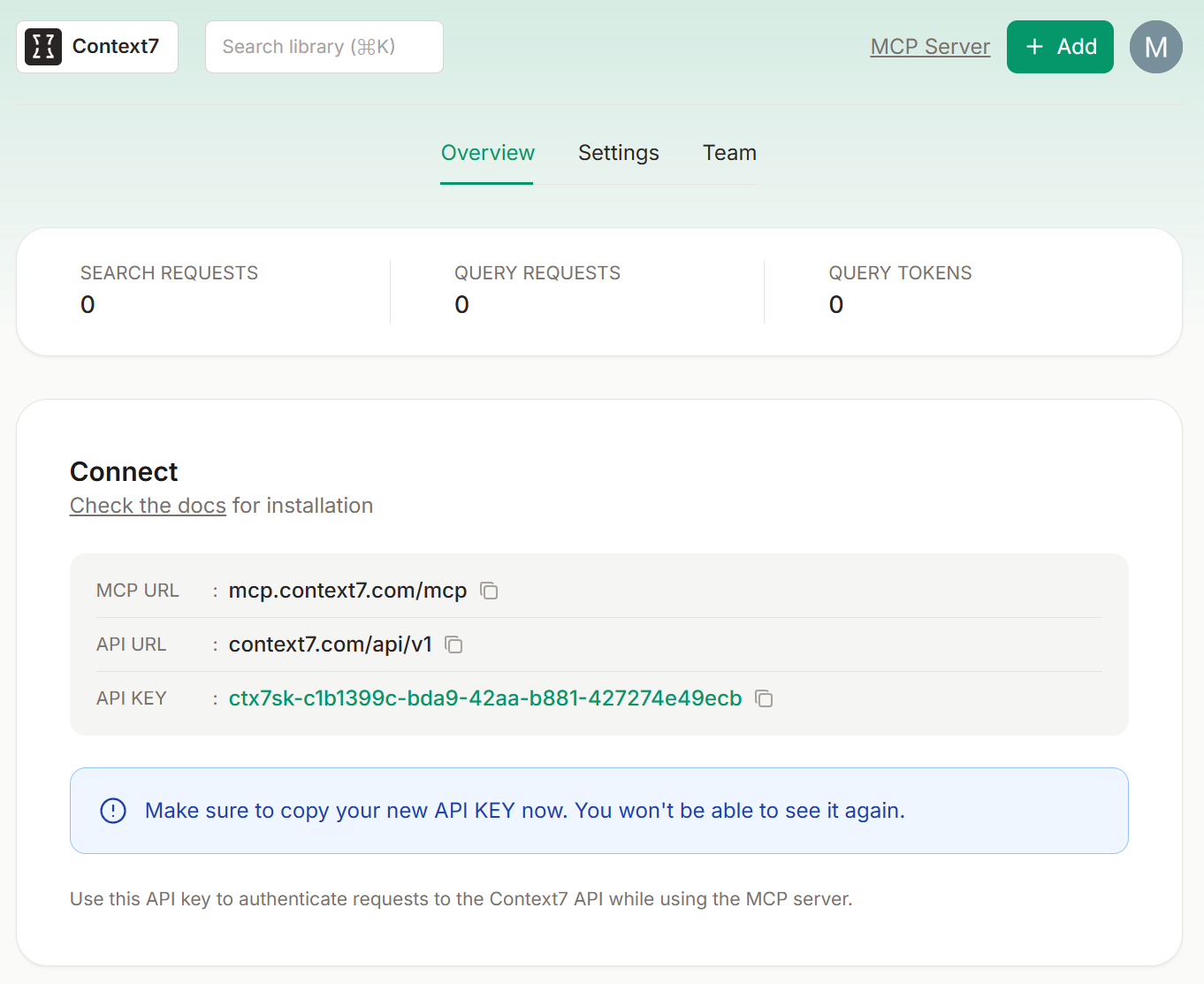This screenshot has height=984, width=1204.
Task: Click the API KEY row label
Action: tap(131, 698)
